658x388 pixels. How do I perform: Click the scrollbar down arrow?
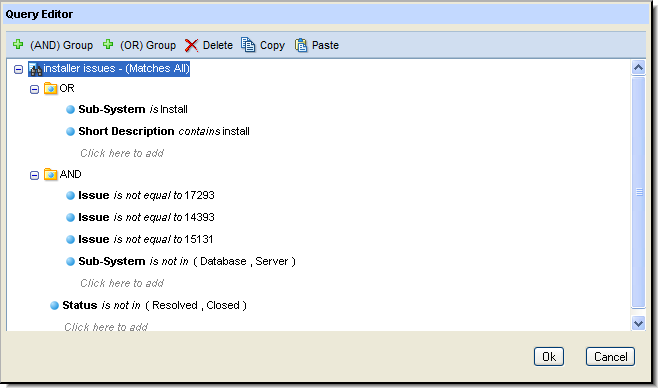click(x=638, y=323)
